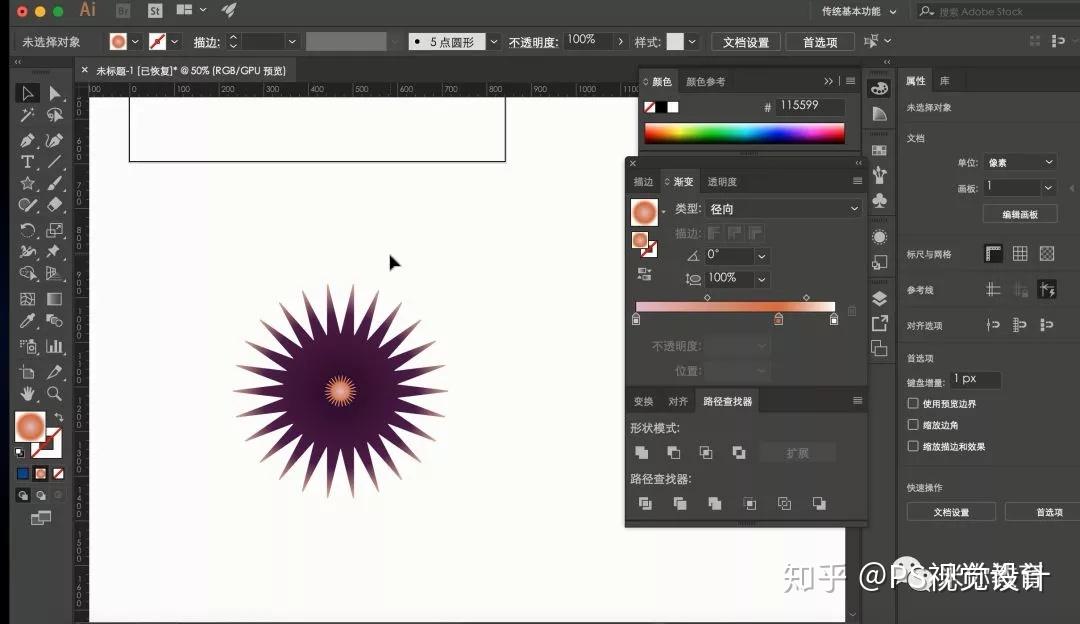Select the Scale tool

pyautogui.click(x=54, y=230)
